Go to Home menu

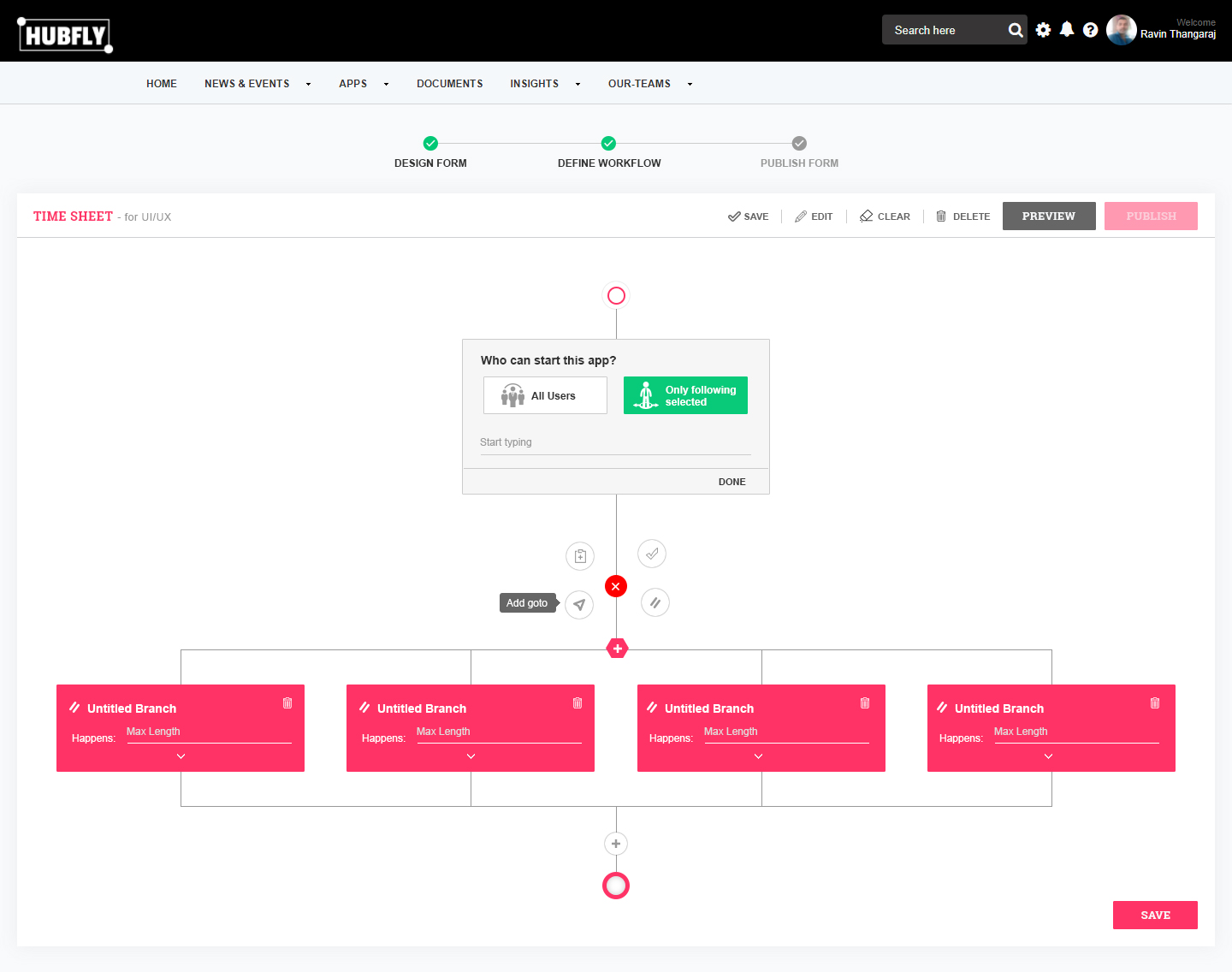point(162,84)
